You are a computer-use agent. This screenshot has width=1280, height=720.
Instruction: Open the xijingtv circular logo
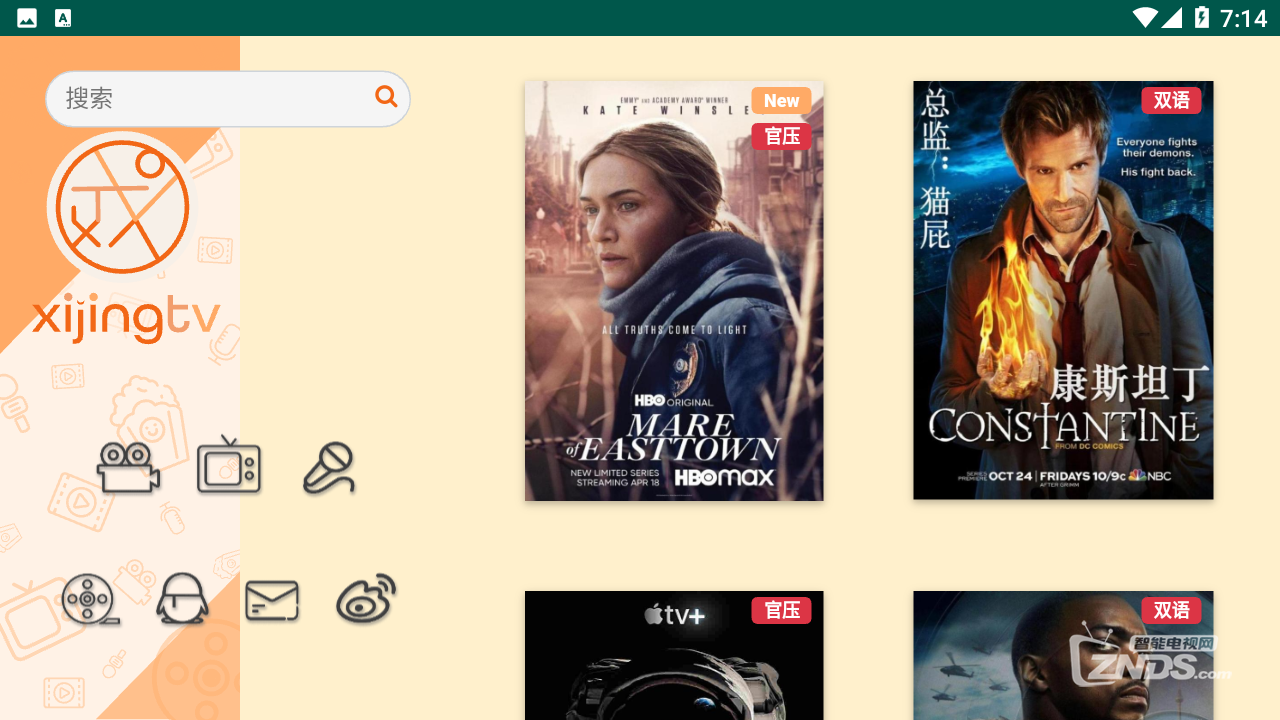122,208
